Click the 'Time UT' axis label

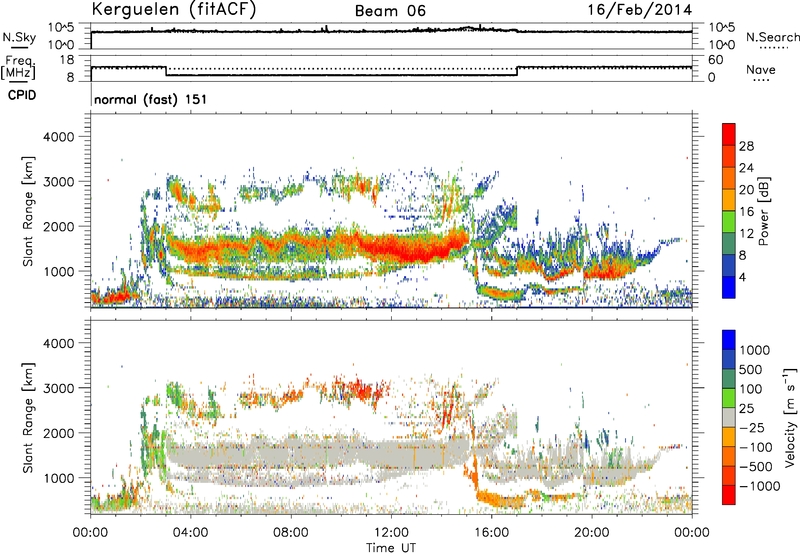[391, 548]
